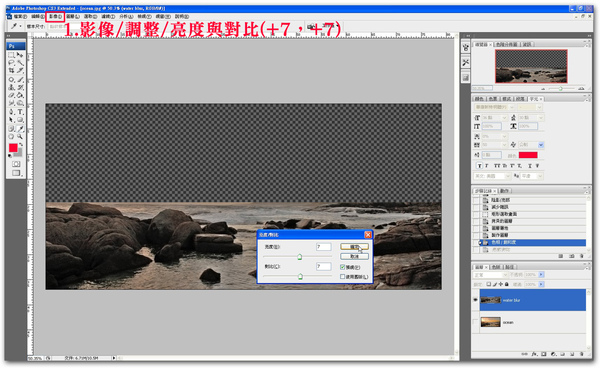Viewport: 600px width, 368px height.
Task: Enable the Use Legacy checkbox
Action: tap(342, 277)
